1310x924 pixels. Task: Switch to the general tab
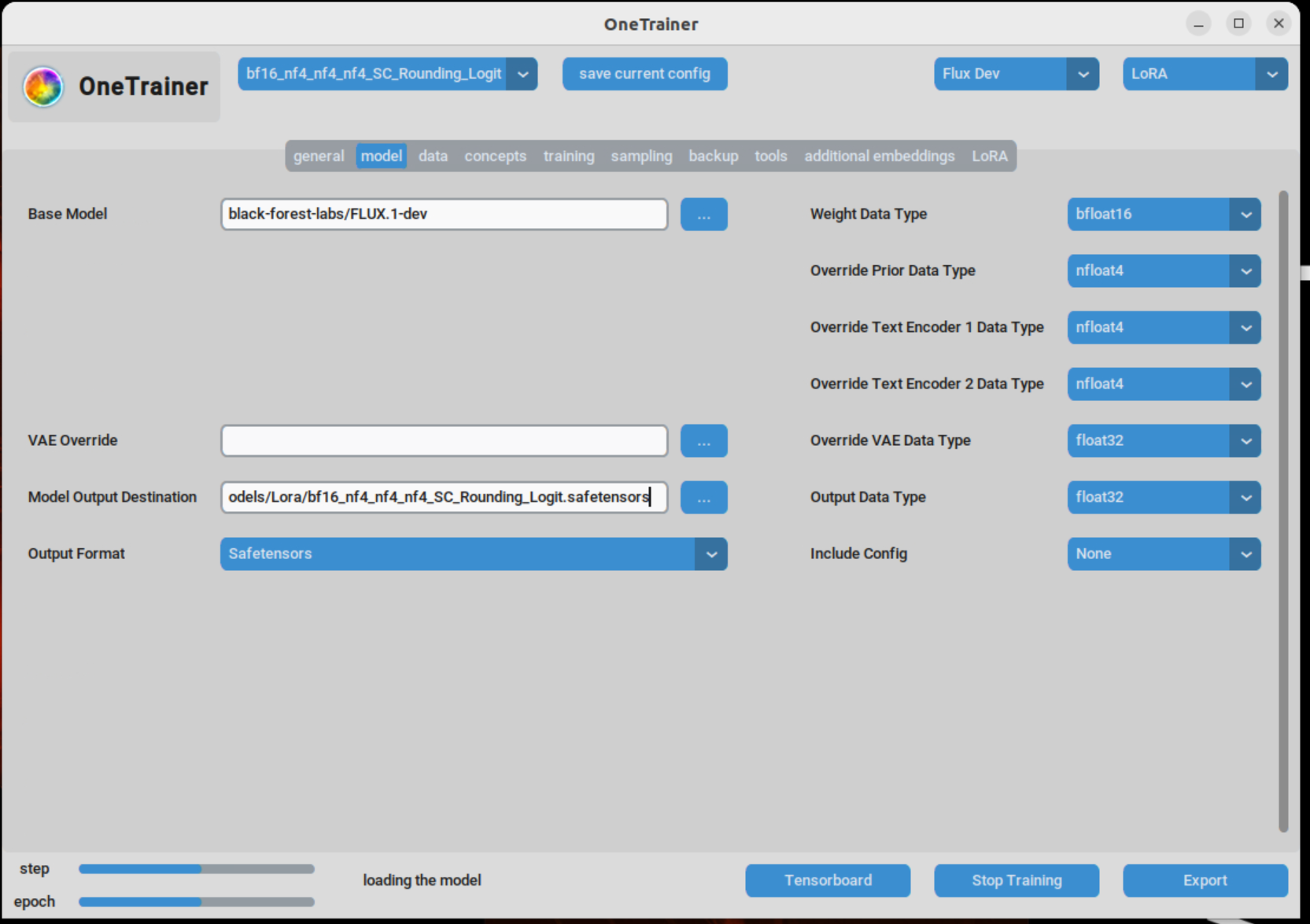(x=319, y=156)
